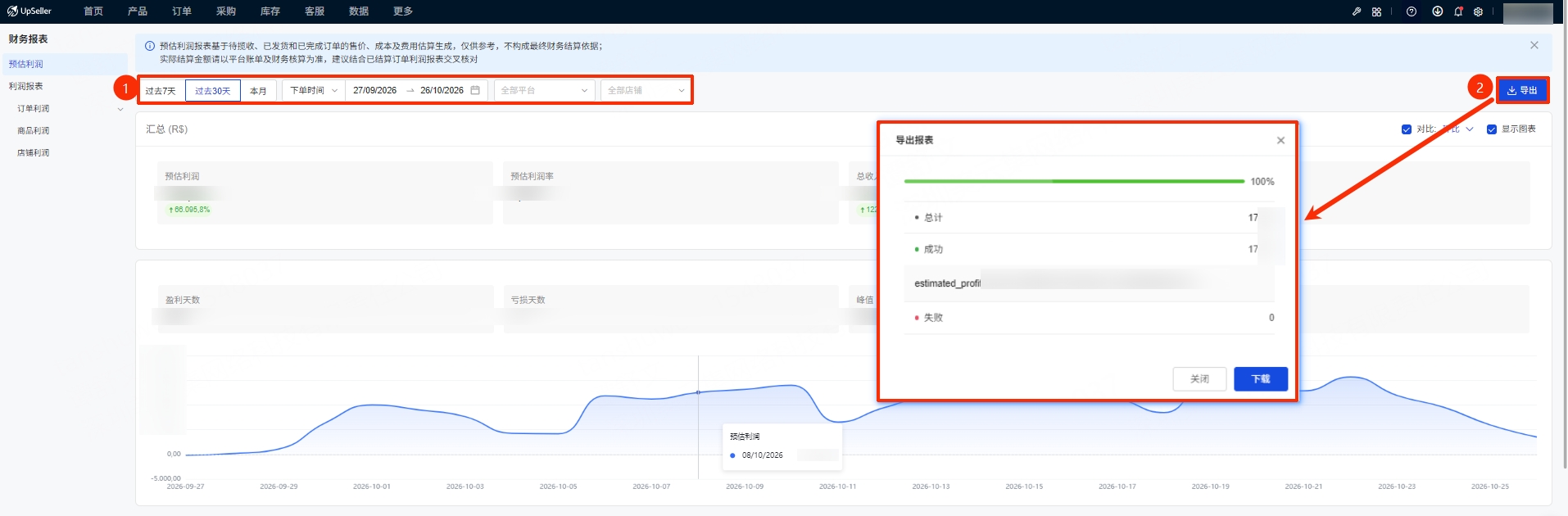This screenshot has width=1568, height=516.
Task: Open the 产品 menu
Action: 138,11
